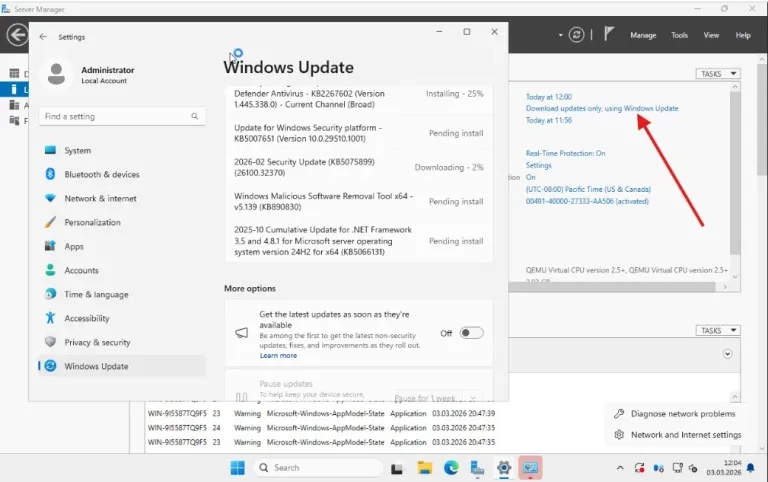Image resolution: width=768 pixels, height=482 pixels.
Task: Click the product ID activated link
Action: coord(587,201)
